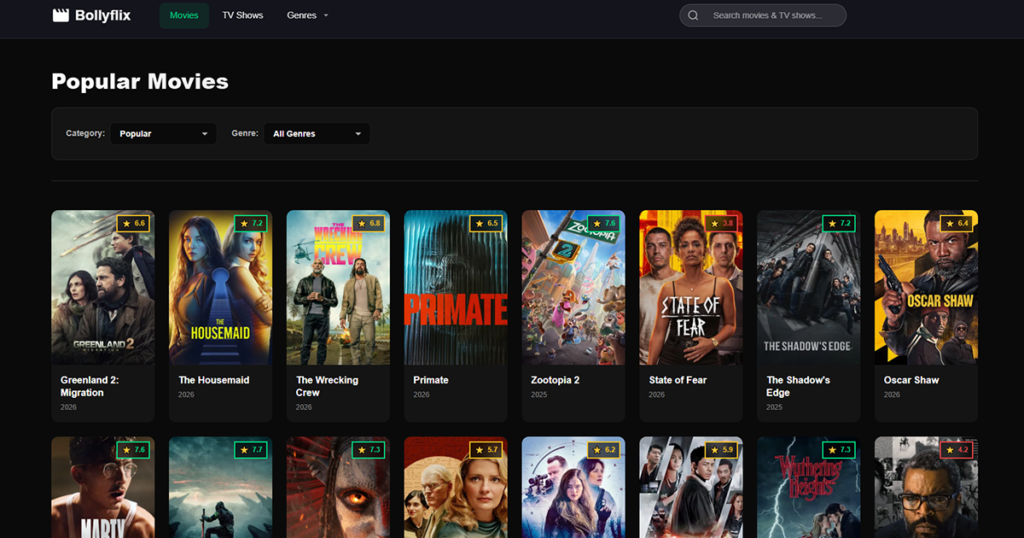Open the Greenland 2 poster thumbnail
Viewport: 1024px width, 538px height.
click(103, 287)
